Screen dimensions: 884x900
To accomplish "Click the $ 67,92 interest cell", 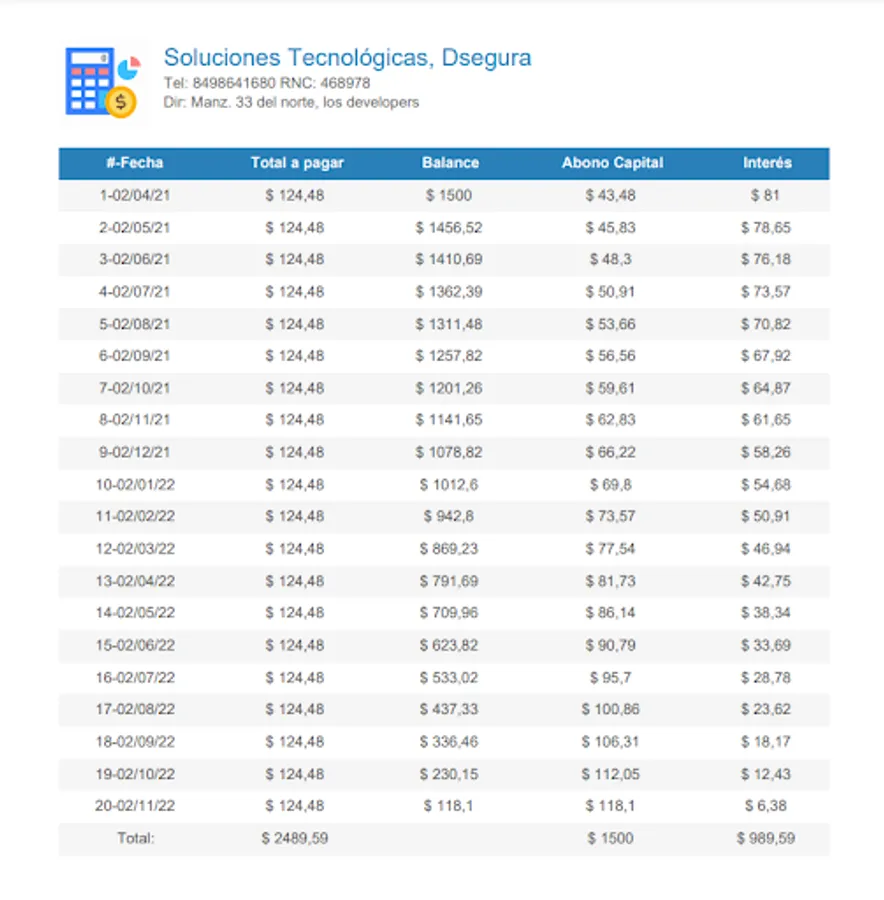I will (x=765, y=356).
